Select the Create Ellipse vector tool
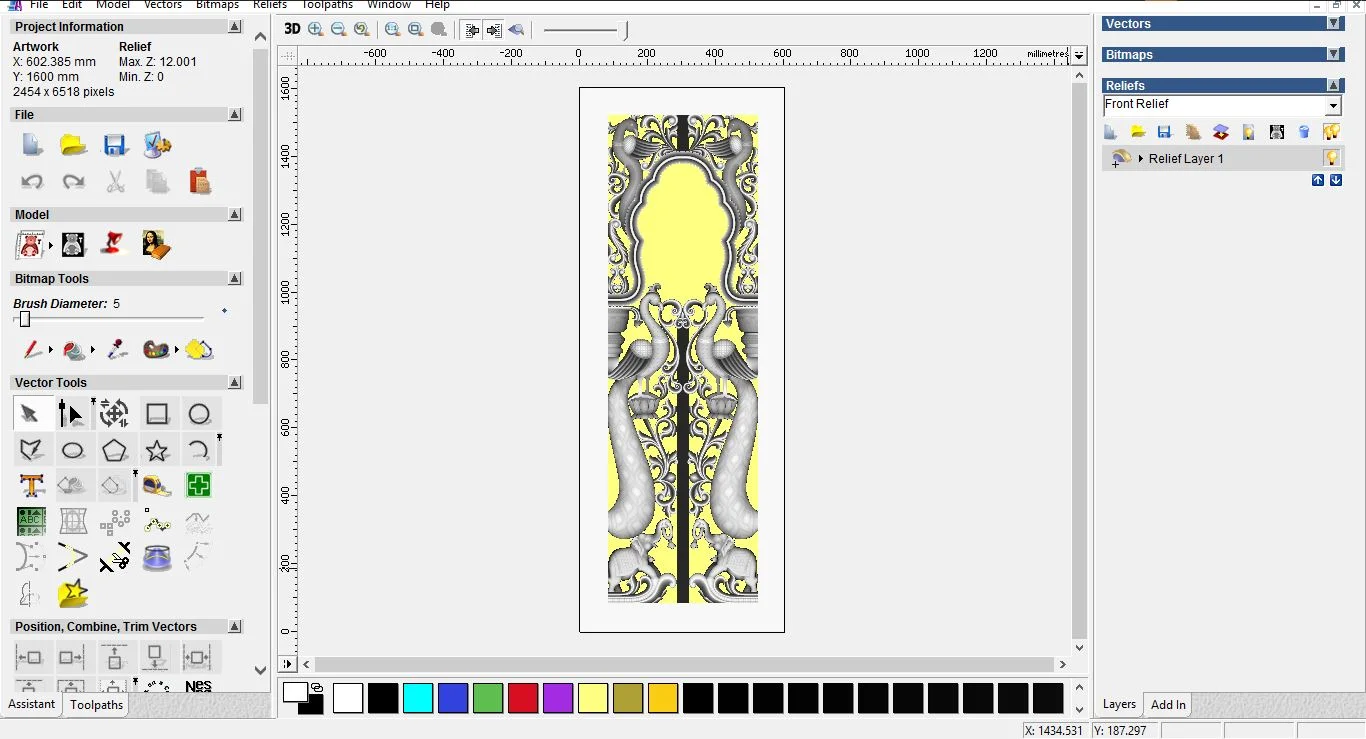 pyautogui.click(x=73, y=450)
